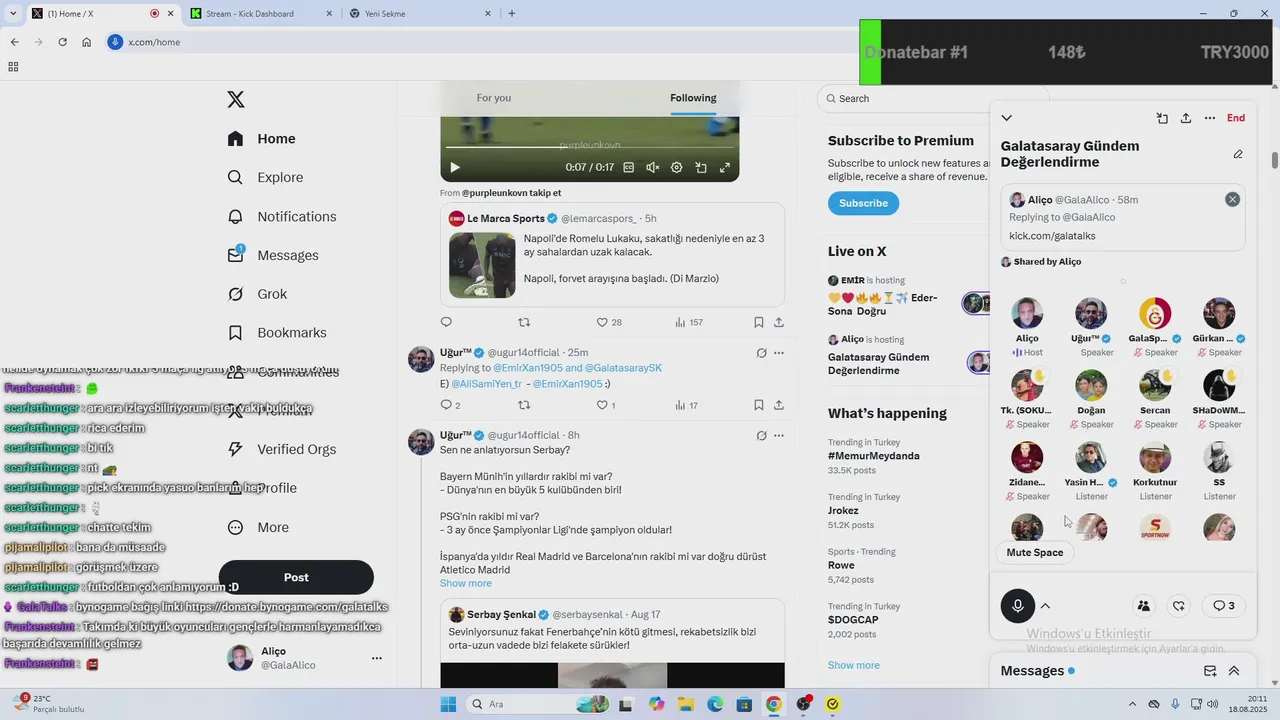Open video playback settings gear
Viewport: 1280px width, 720px height.
tap(677, 168)
